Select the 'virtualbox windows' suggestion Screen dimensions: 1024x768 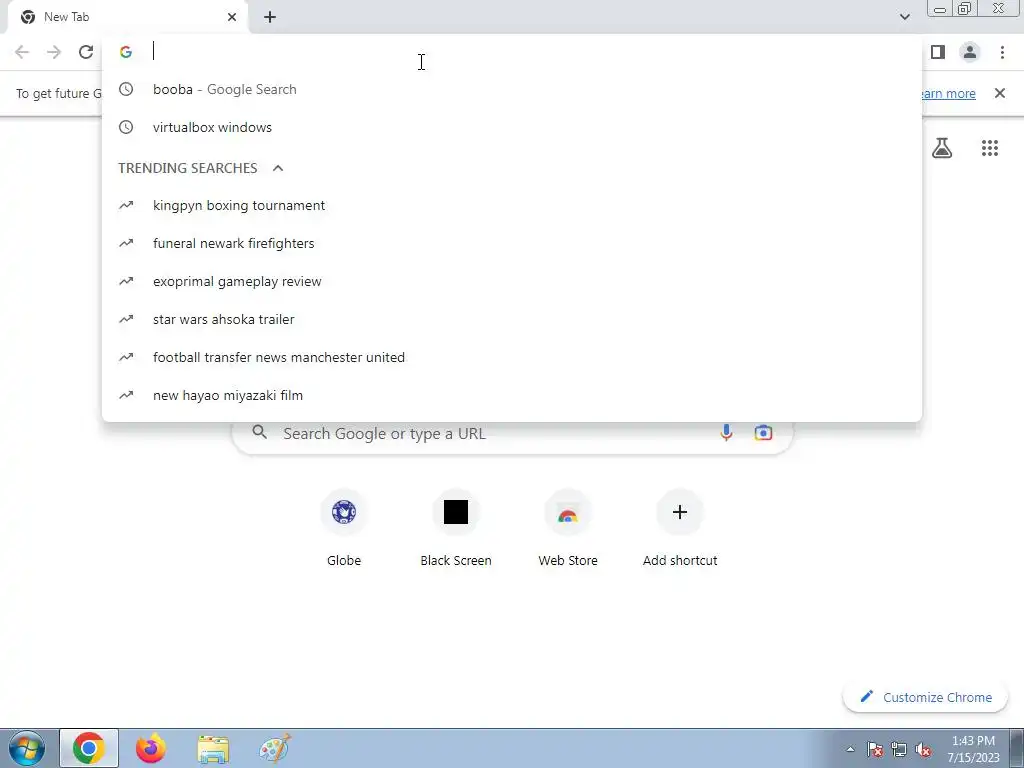coord(512,127)
